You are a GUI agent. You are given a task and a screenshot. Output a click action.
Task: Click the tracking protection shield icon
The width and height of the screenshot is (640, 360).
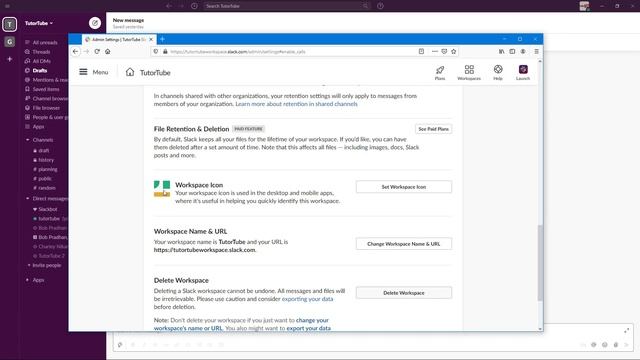click(x=156, y=51)
